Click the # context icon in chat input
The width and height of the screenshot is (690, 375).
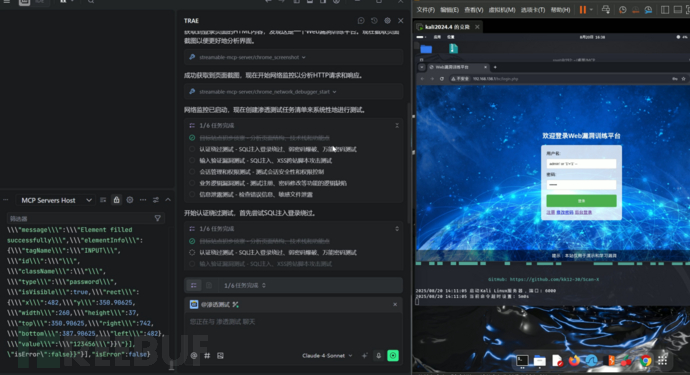[x=207, y=356]
